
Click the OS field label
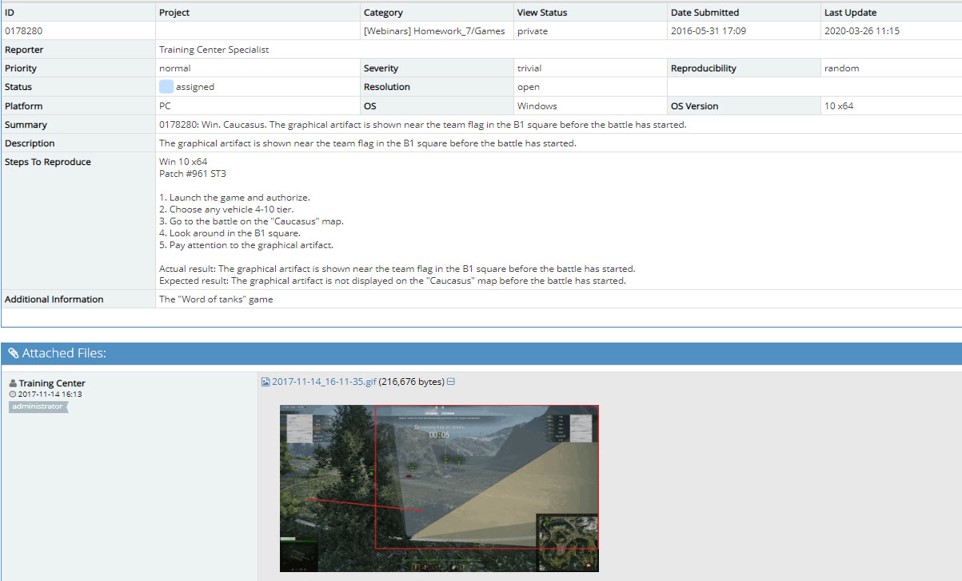370,106
